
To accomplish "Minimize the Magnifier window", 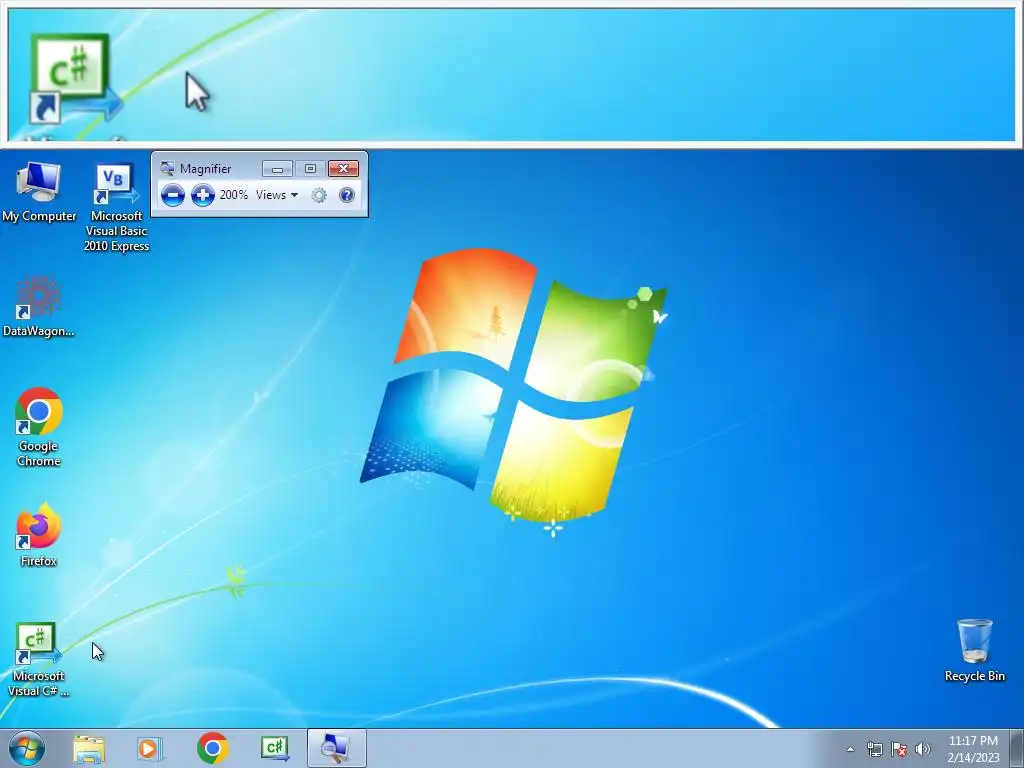I will [x=277, y=169].
